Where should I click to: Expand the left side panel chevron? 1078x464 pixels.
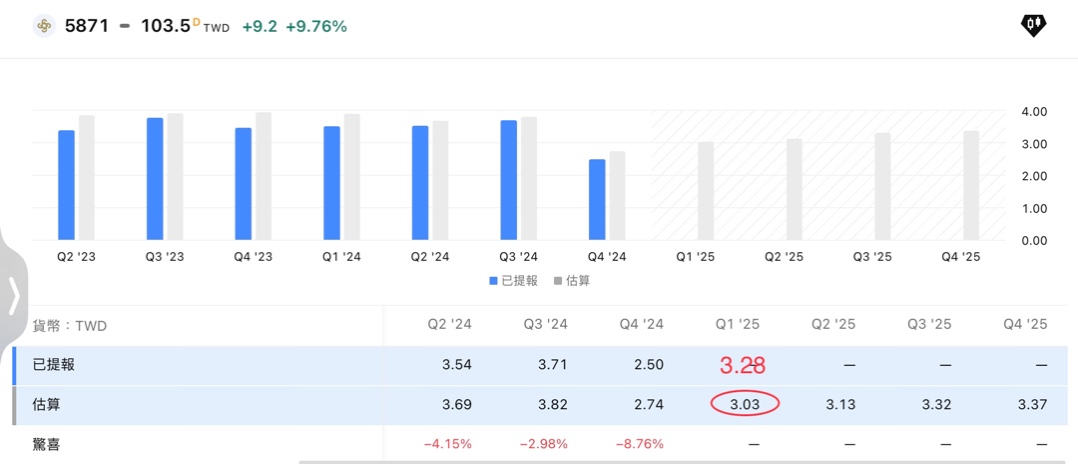coord(14,296)
